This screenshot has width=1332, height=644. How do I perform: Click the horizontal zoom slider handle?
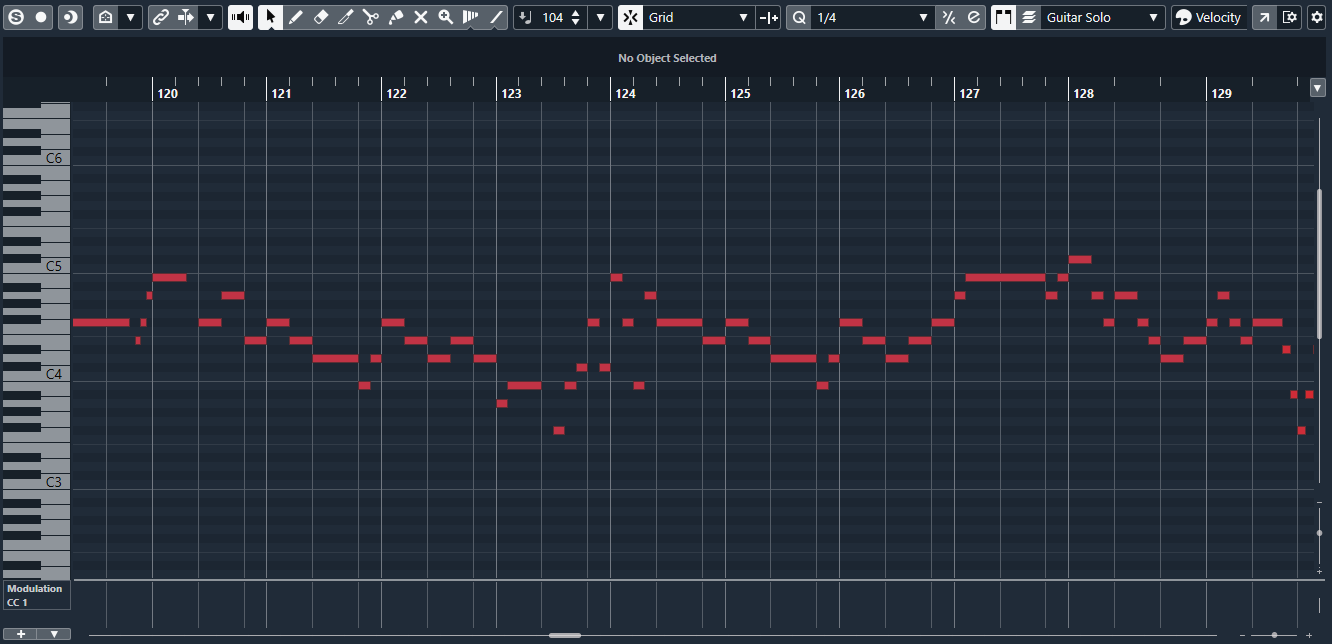1274,635
